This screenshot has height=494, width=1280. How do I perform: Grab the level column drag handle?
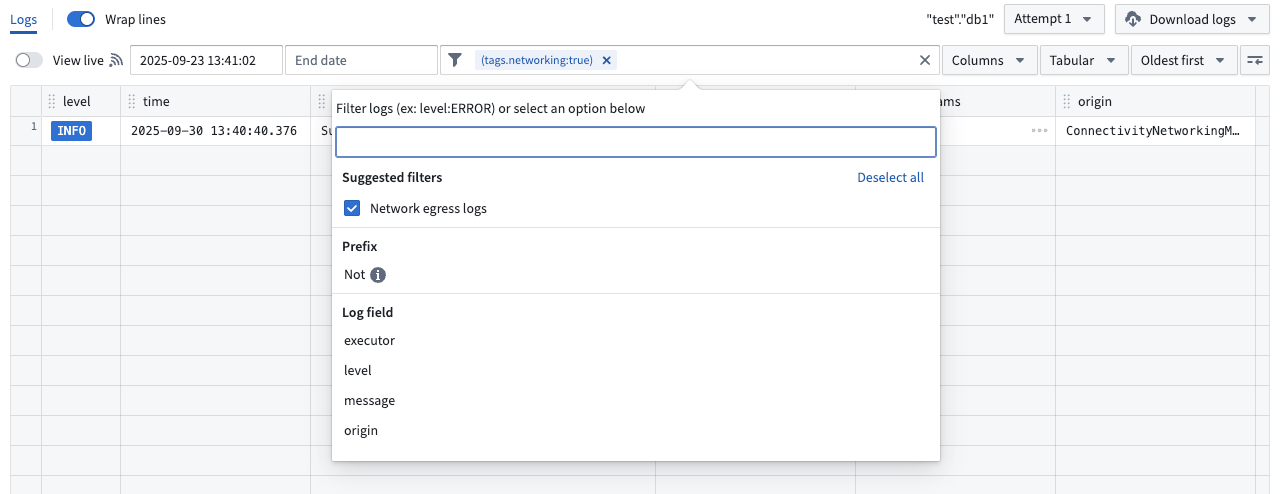tap(52, 101)
